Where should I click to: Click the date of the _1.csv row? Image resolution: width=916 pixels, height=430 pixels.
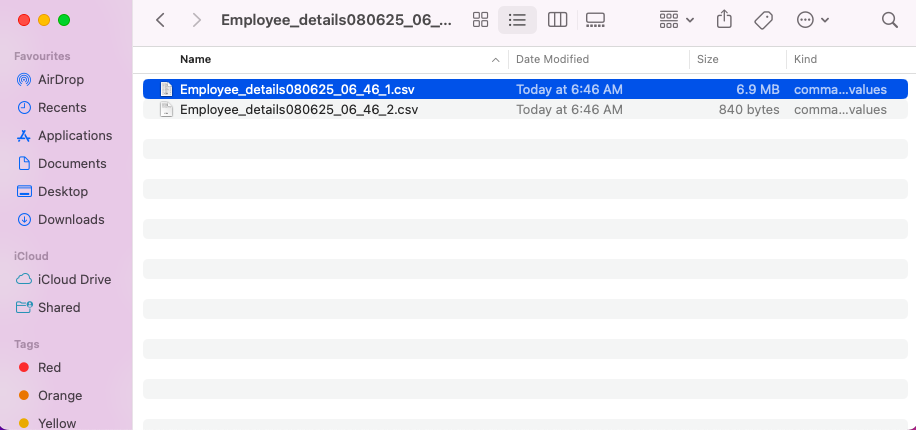pyautogui.click(x=570, y=89)
